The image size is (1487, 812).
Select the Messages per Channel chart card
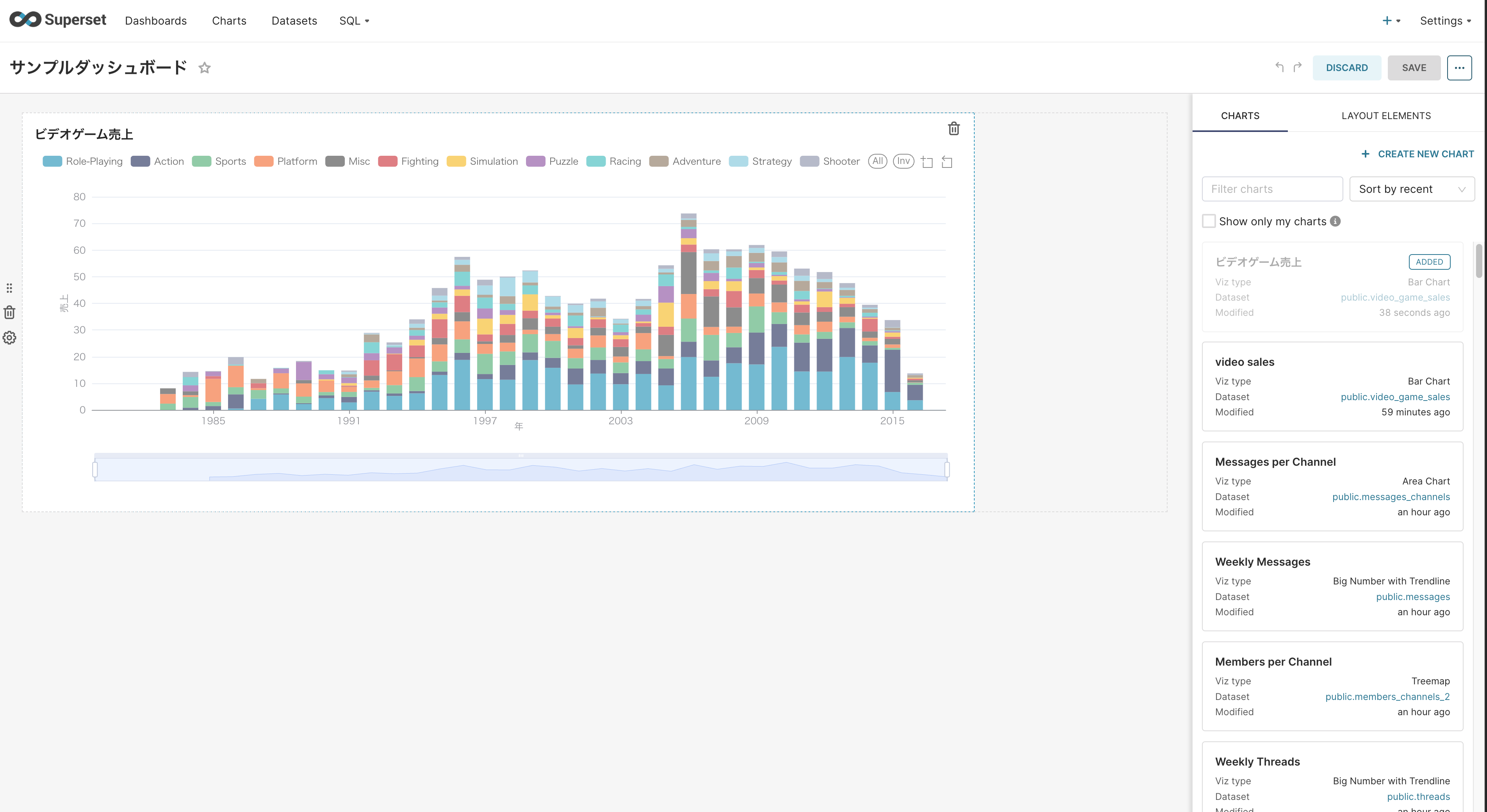tap(1332, 486)
